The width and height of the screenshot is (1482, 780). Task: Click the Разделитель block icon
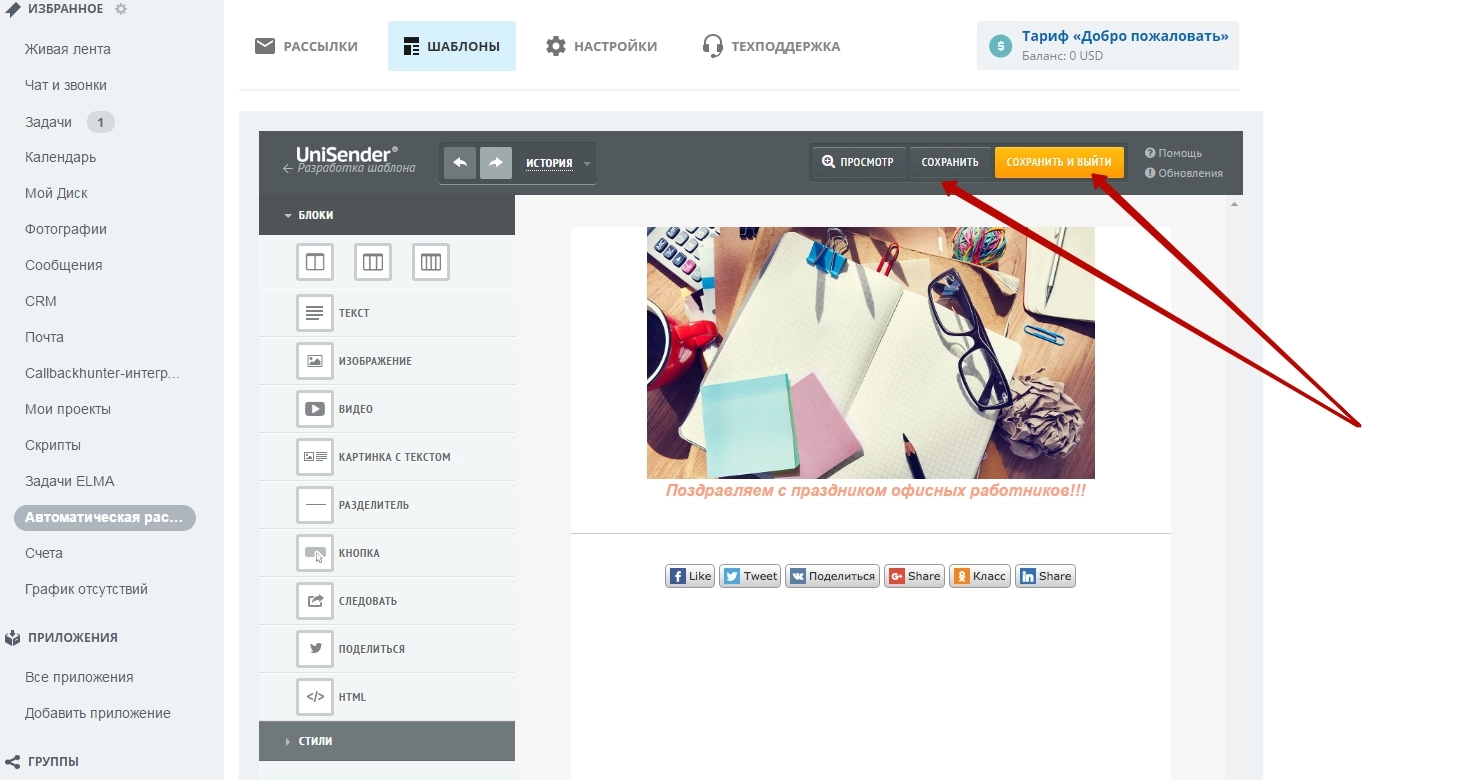coord(315,505)
